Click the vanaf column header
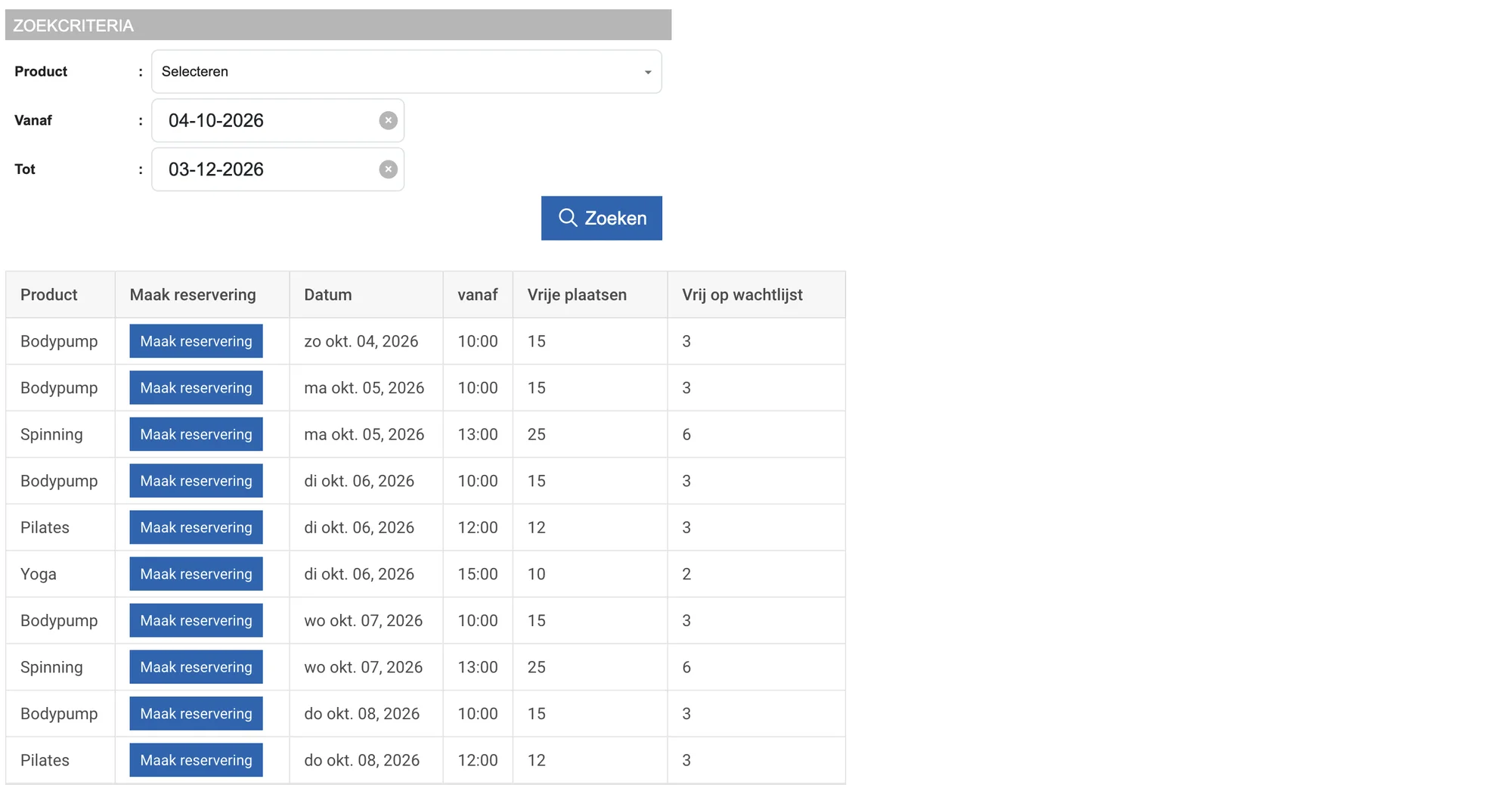 point(478,295)
